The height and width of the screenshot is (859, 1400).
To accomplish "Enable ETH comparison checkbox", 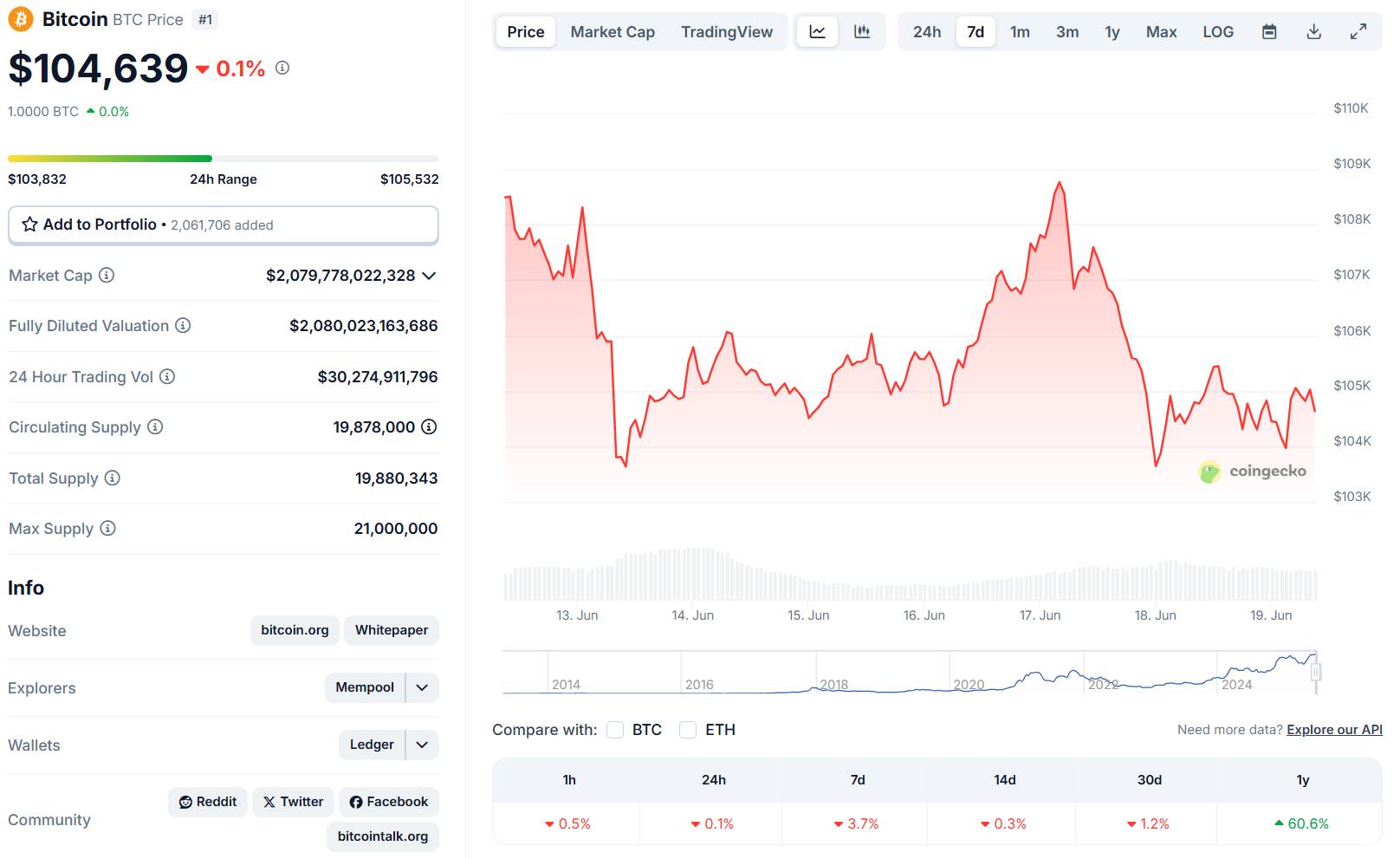I will [x=688, y=730].
